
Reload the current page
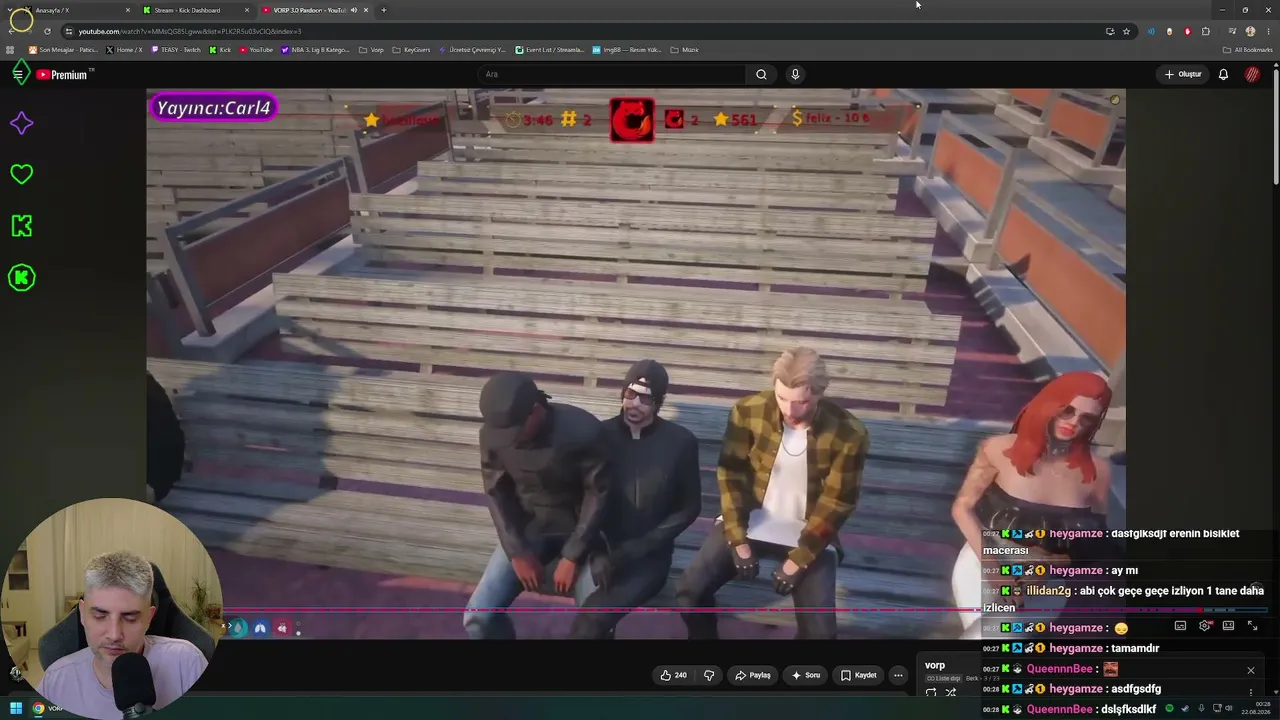pyautogui.click(x=47, y=31)
